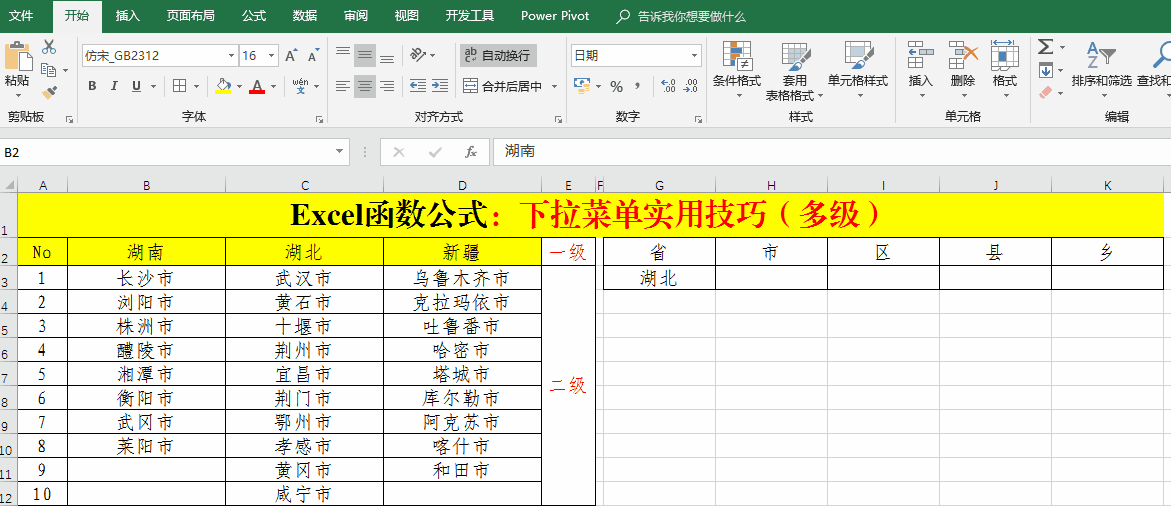The width and height of the screenshot is (1171, 506).
Task: Click the 插入 insert cells icon
Action: 921,55
